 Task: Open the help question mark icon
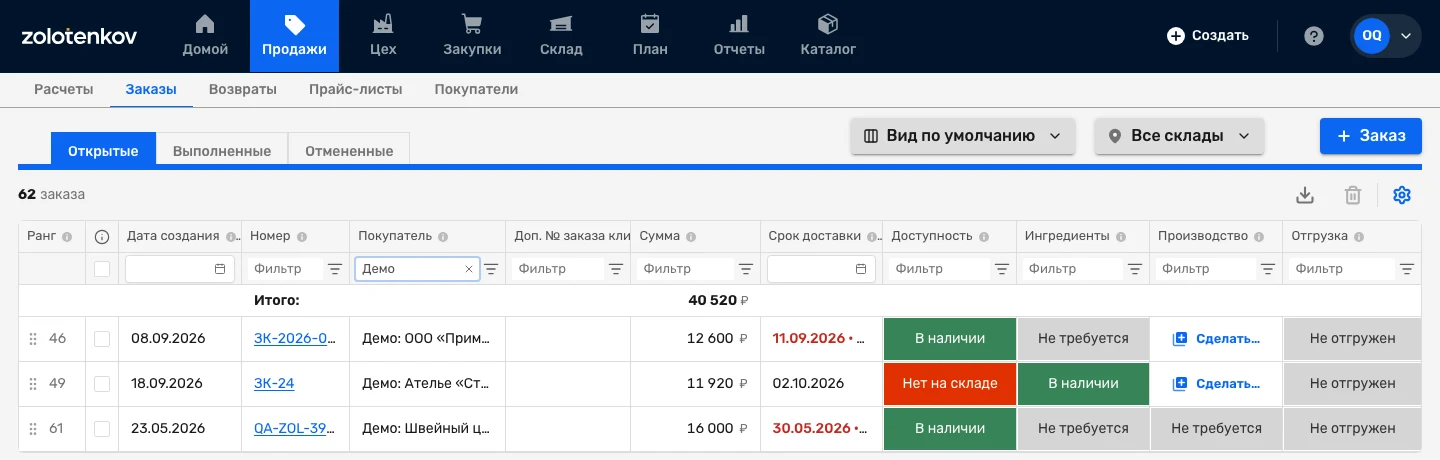point(1314,36)
